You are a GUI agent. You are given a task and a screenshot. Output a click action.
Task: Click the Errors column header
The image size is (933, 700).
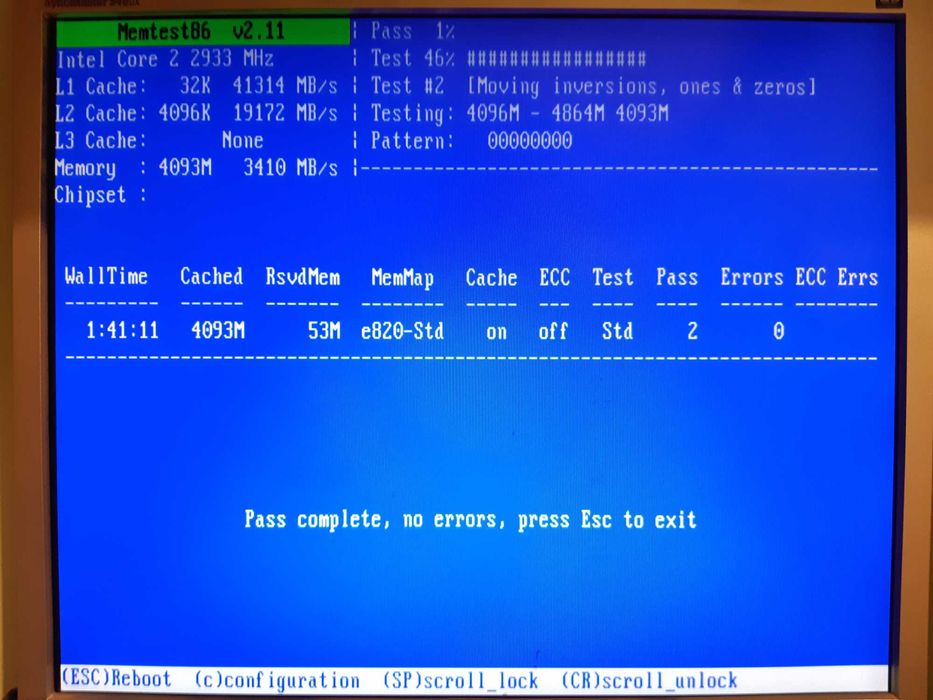coord(752,277)
